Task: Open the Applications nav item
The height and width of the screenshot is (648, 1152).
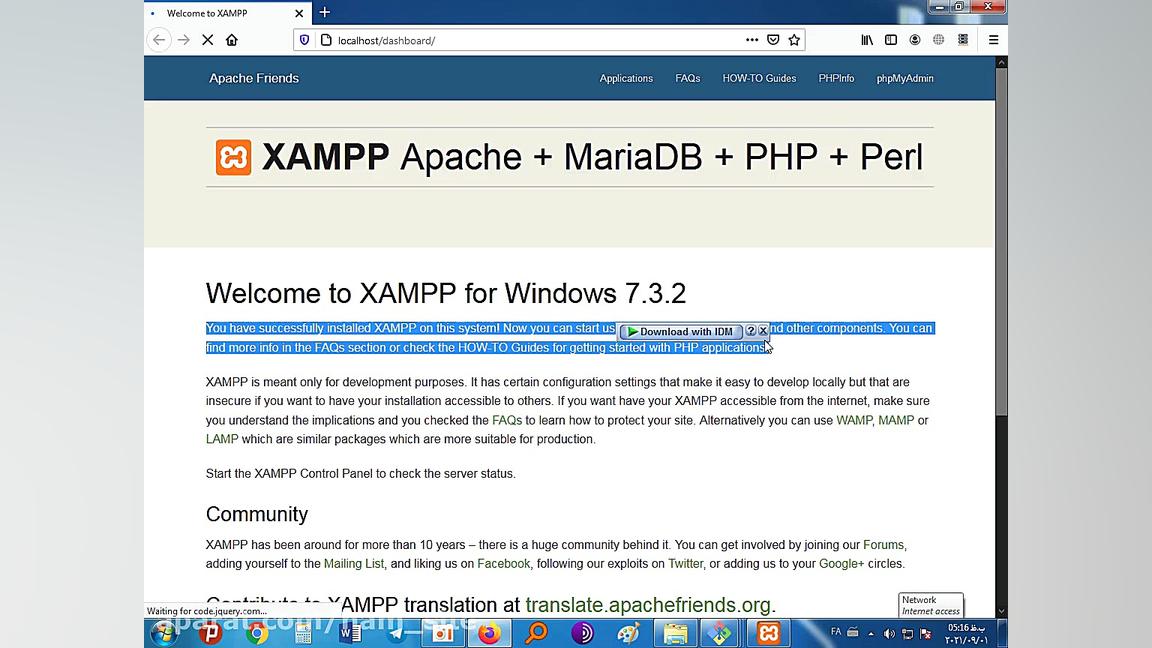Action: [x=626, y=78]
